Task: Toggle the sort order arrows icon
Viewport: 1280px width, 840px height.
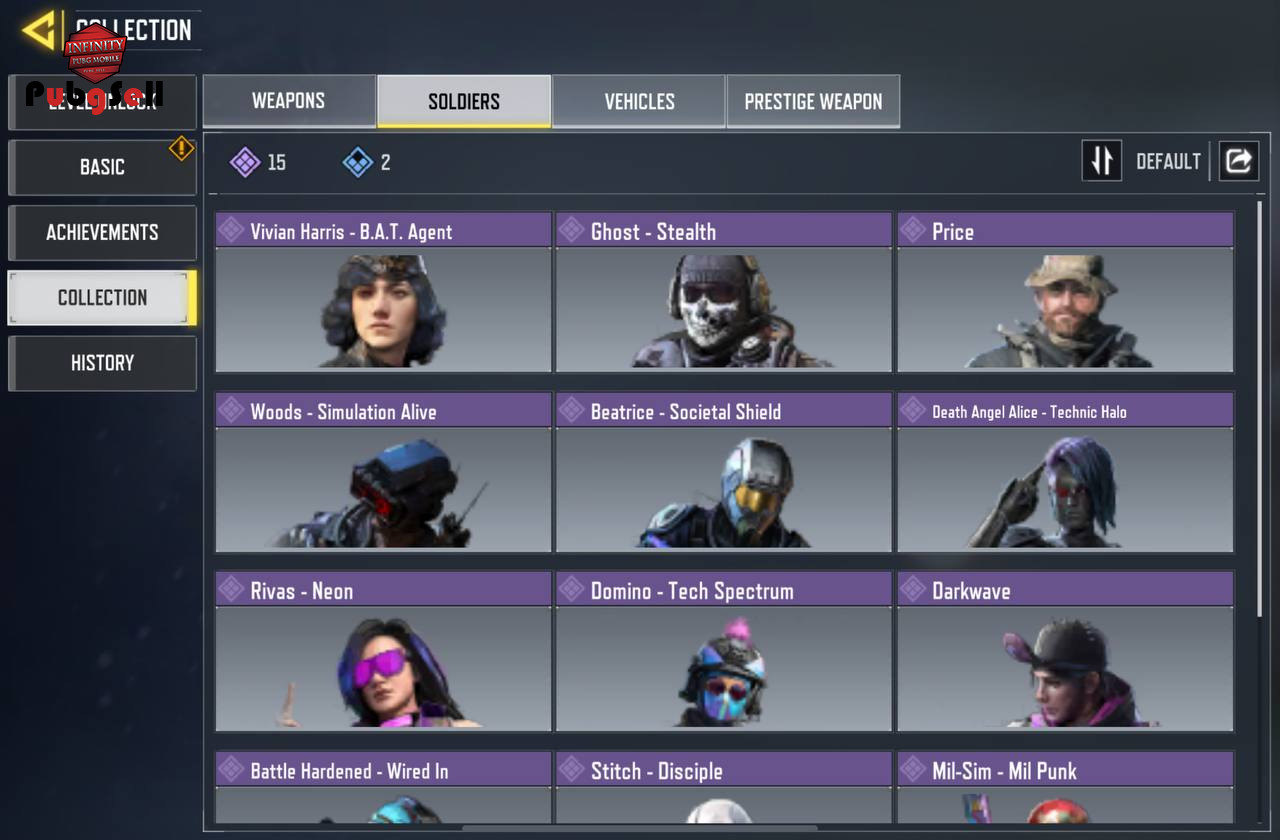Action: [x=1102, y=161]
